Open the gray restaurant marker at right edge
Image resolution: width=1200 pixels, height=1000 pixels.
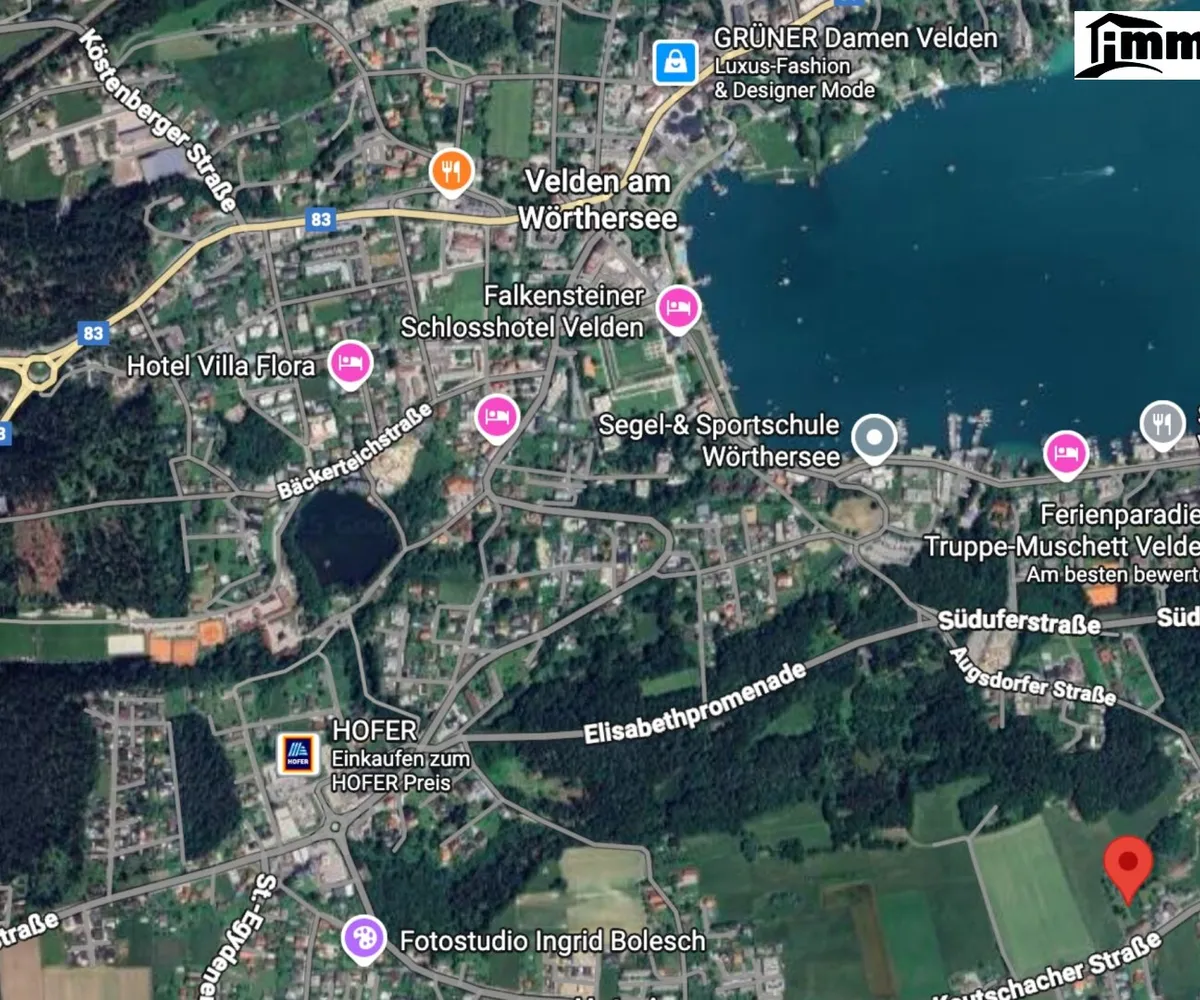(1162, 422)
